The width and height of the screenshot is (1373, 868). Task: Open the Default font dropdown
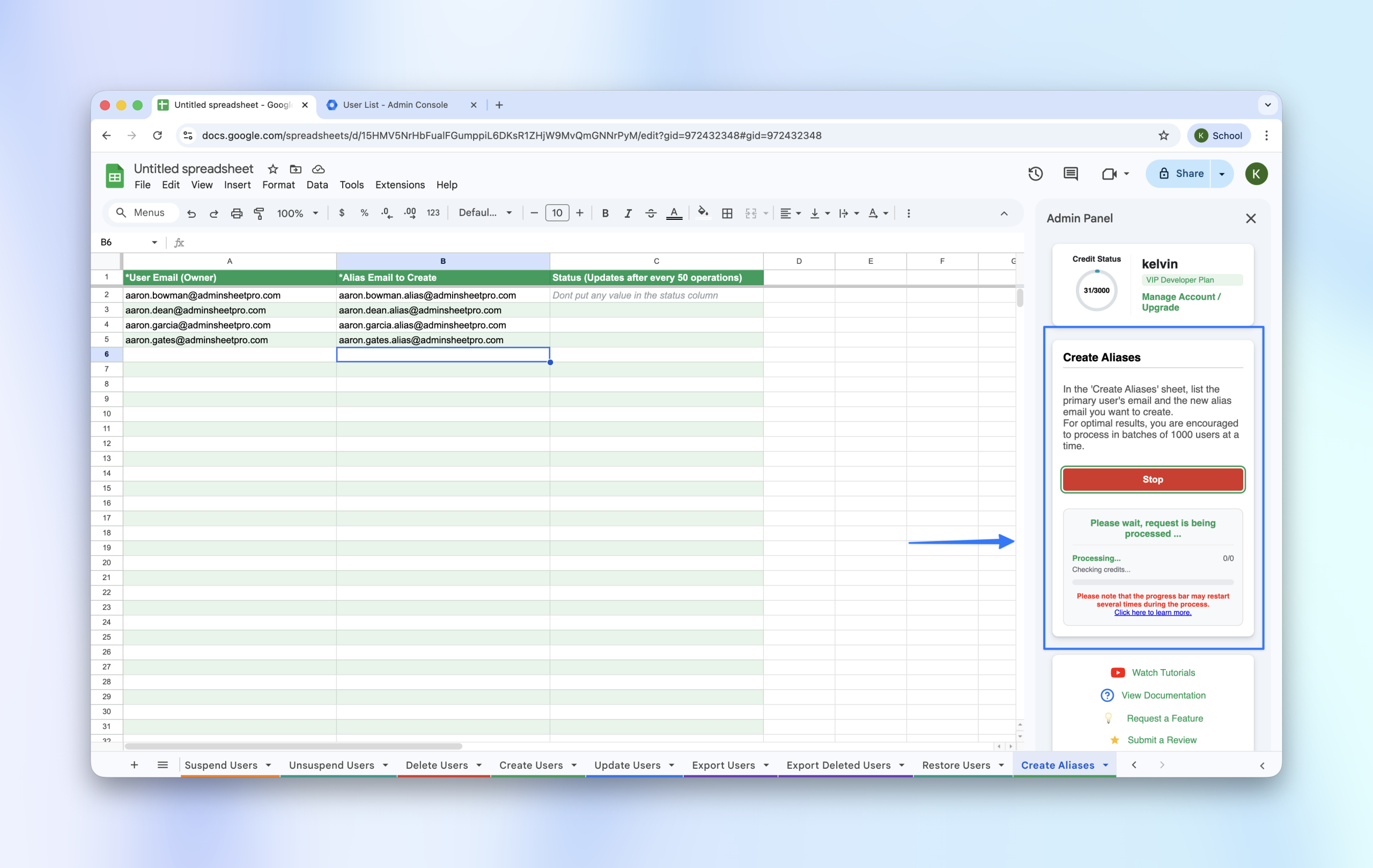pos(485,213)
